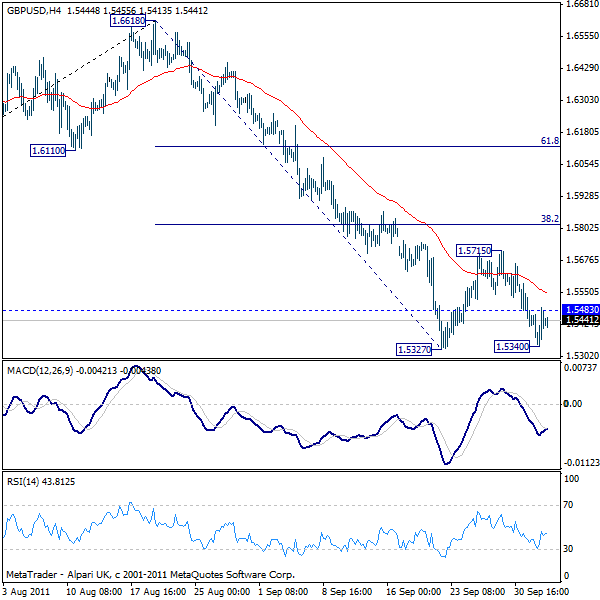The image size is (600, 600).
Task: Click the 17 Aug 16:00 date label
Action: 158,592
